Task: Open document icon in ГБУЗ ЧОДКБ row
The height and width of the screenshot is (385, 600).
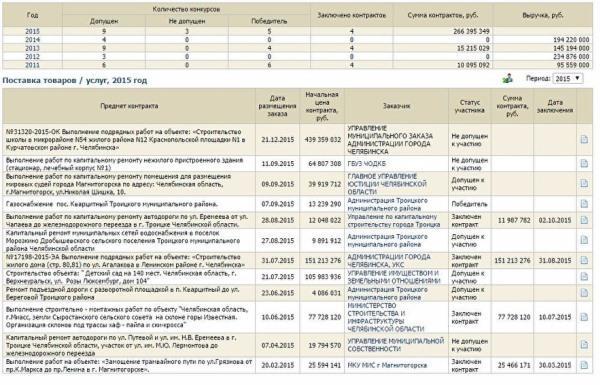Action: [584, 163]
